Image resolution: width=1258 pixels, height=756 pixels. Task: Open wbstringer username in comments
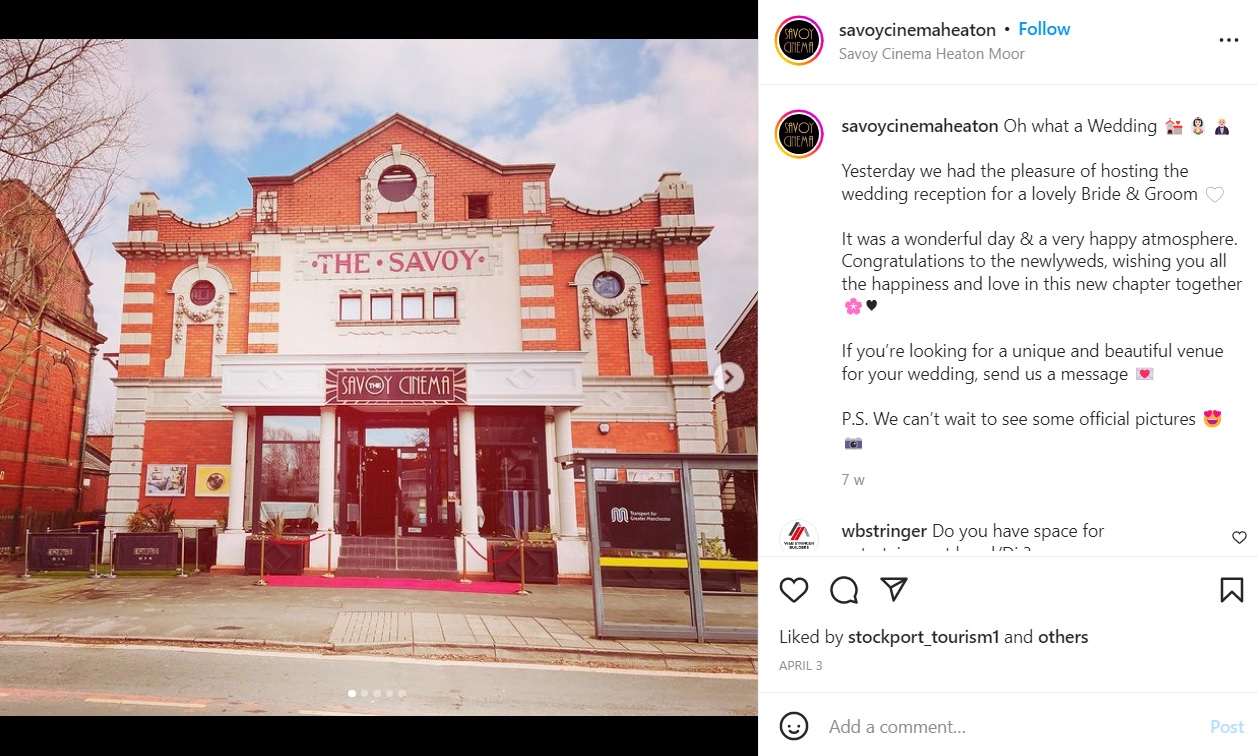(x=884, y=531)
